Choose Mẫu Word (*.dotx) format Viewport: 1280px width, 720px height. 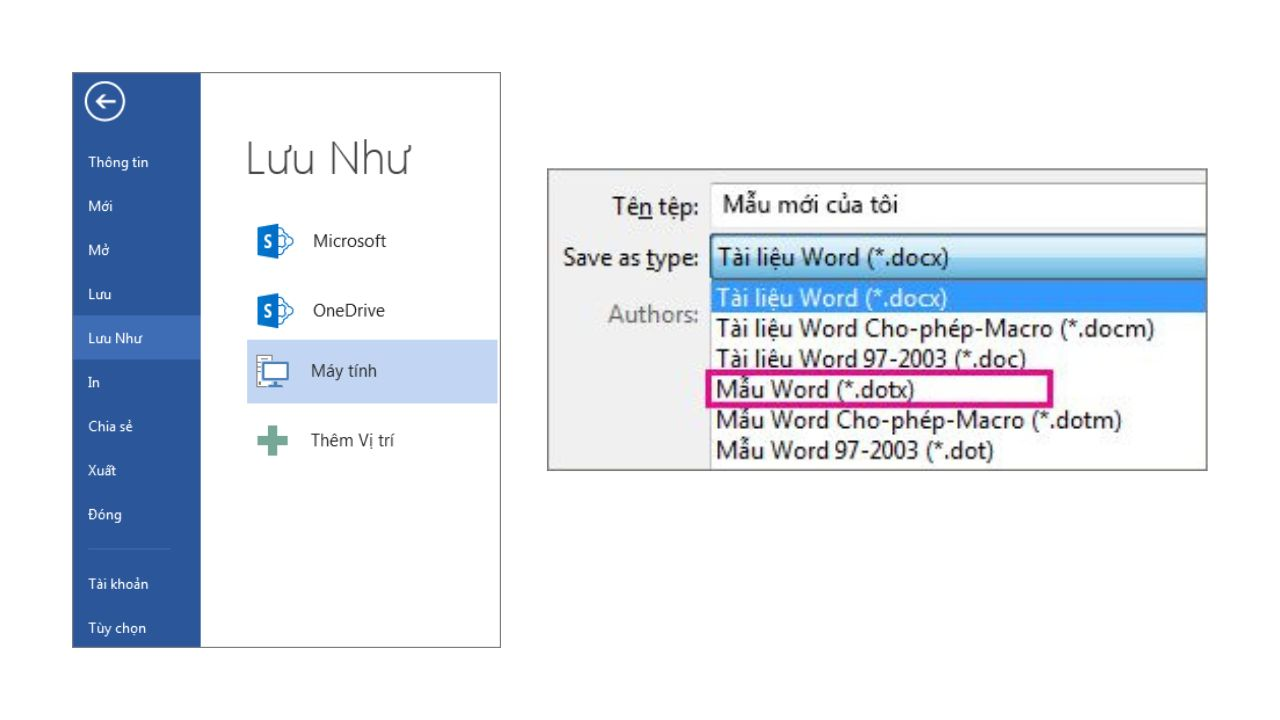(880, 389)
